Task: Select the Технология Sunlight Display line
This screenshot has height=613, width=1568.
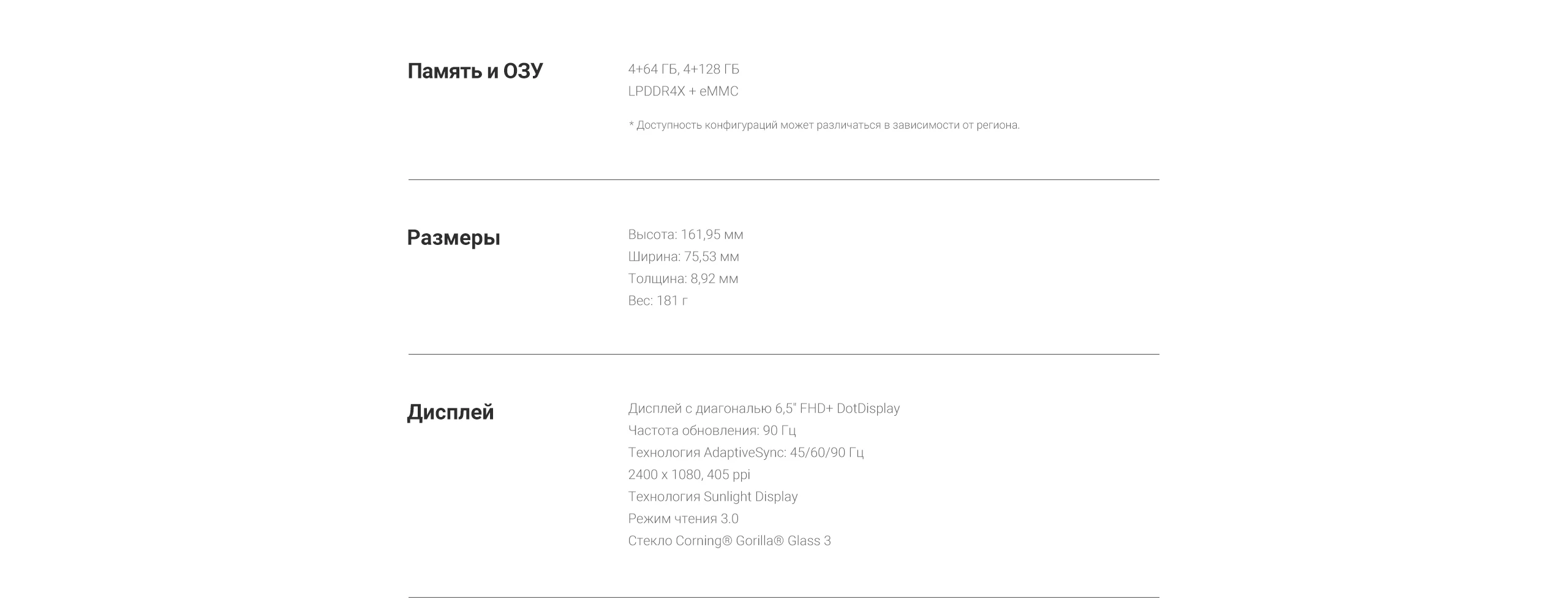Action: coord(712,497)
